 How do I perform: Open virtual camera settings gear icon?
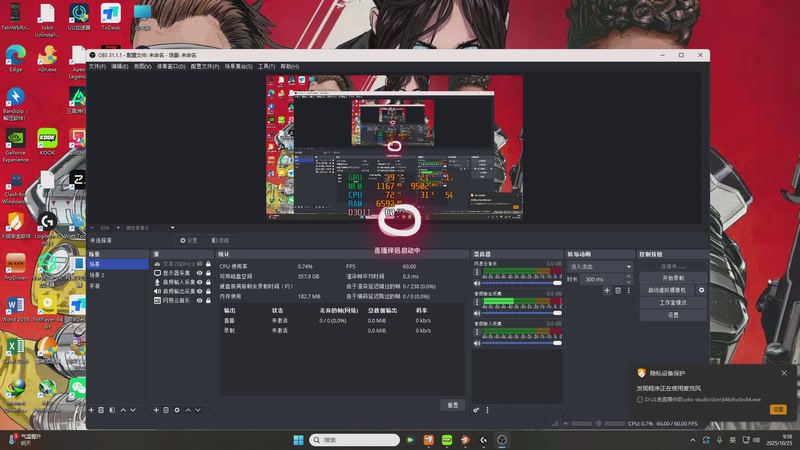[x=702, y=290]
